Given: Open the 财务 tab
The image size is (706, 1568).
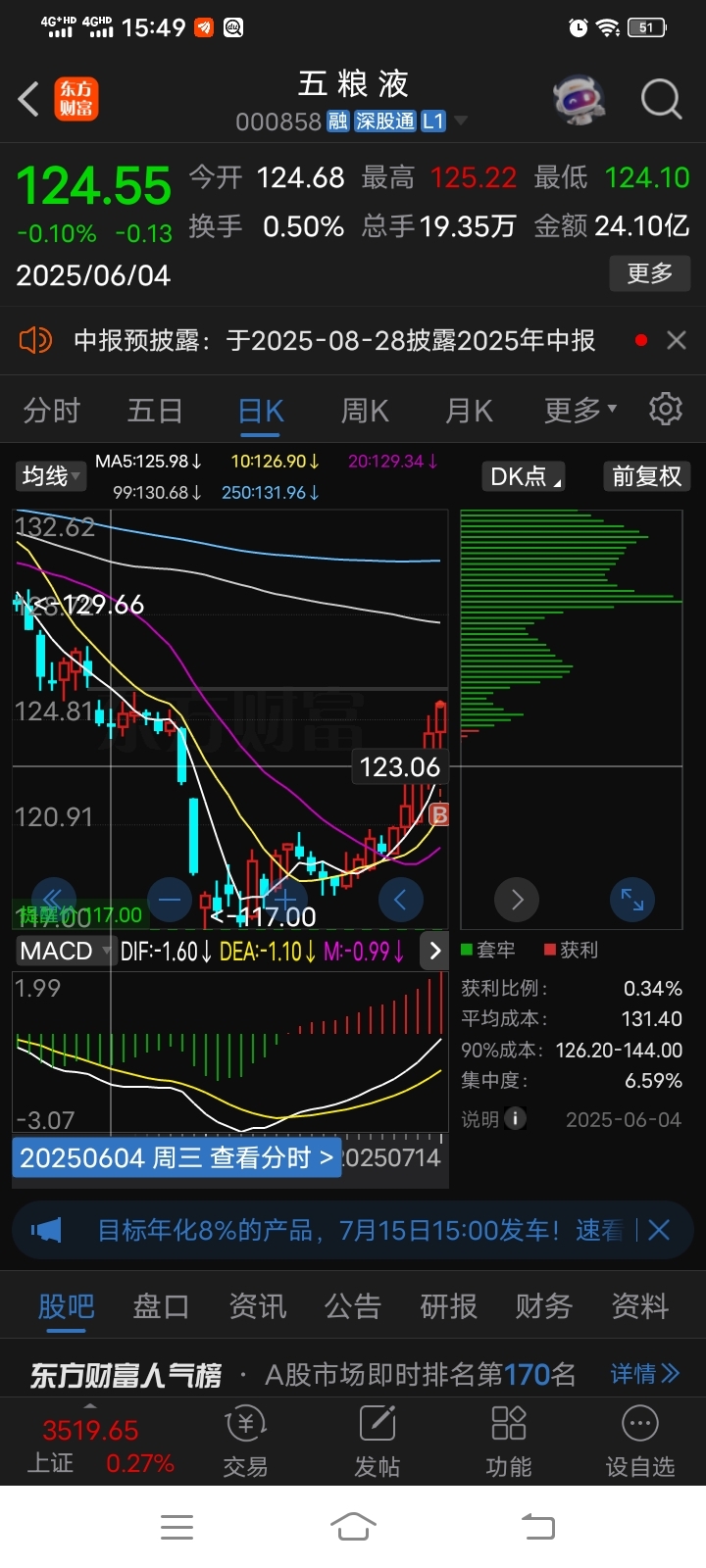Looking at the screenshot, I should coord(544,1306).
